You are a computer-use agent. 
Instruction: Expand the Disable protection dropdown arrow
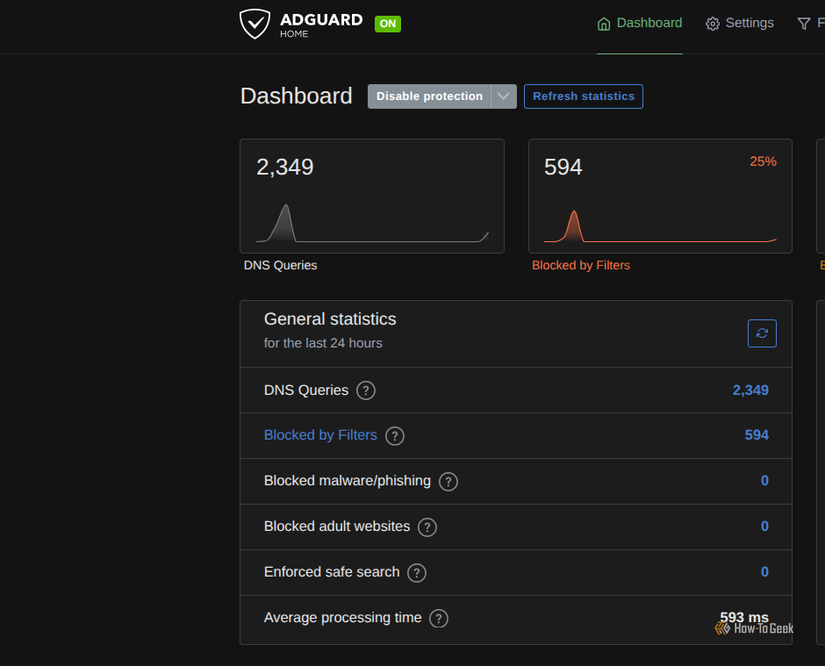[504, 96]
